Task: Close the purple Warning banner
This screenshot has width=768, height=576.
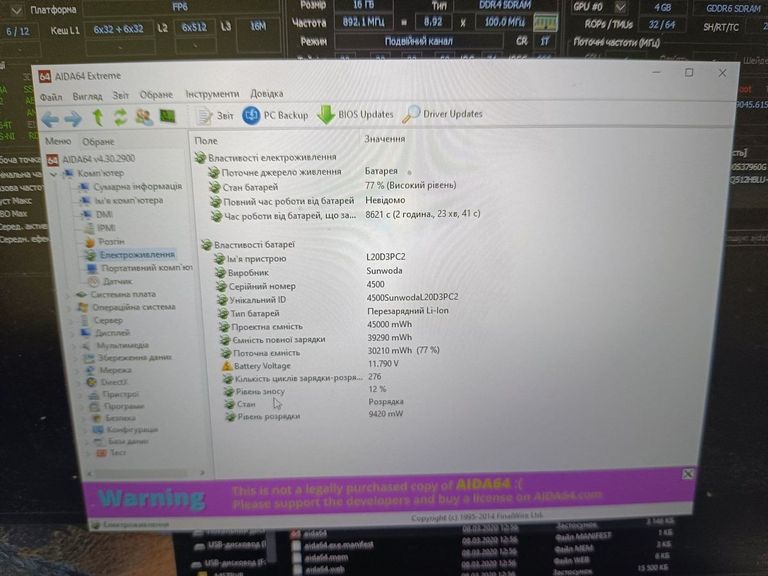Action: [x=688, y=474]
